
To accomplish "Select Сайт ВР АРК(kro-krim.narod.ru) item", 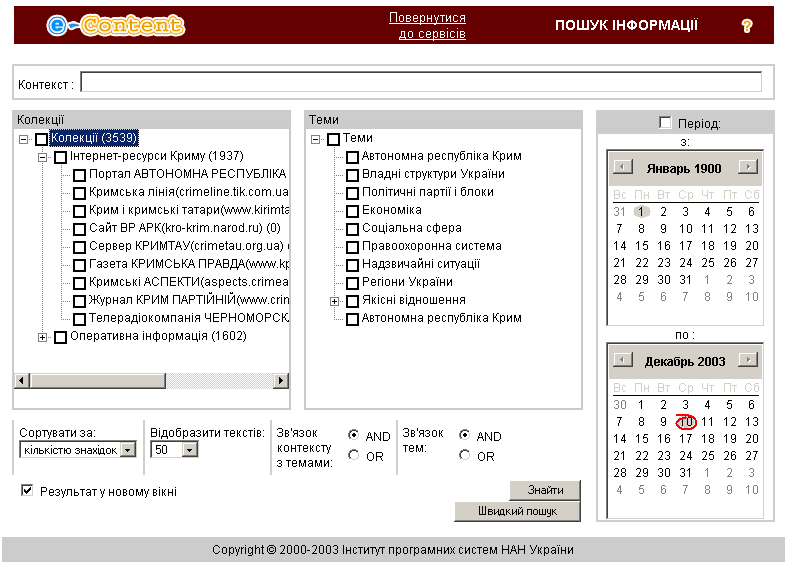I will (185, 228).
